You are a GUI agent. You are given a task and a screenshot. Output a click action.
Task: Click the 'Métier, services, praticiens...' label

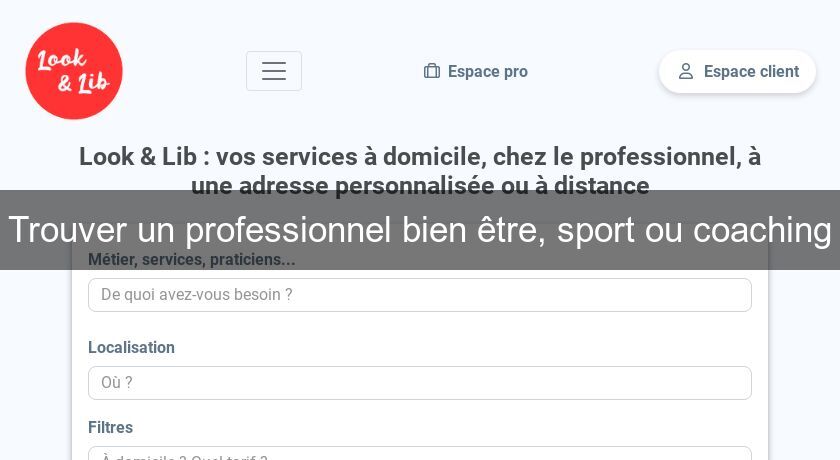tap(191, 260)
